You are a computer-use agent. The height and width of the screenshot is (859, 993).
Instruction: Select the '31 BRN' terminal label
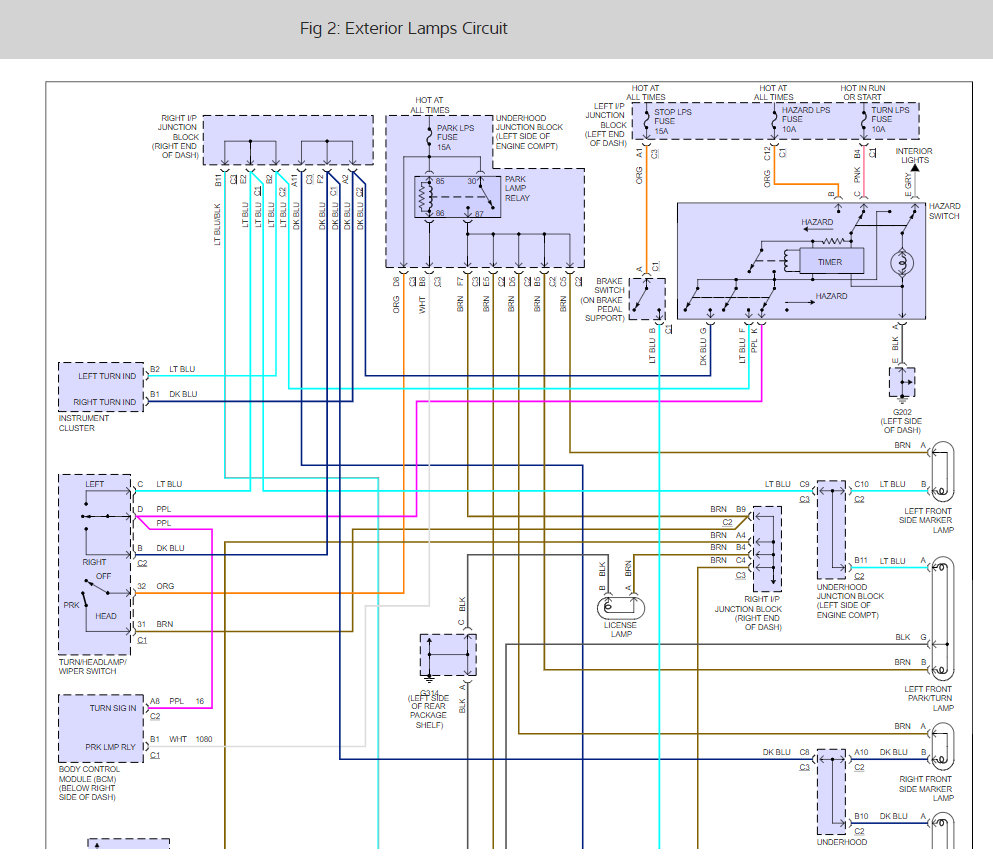click(x=155, y=625)
